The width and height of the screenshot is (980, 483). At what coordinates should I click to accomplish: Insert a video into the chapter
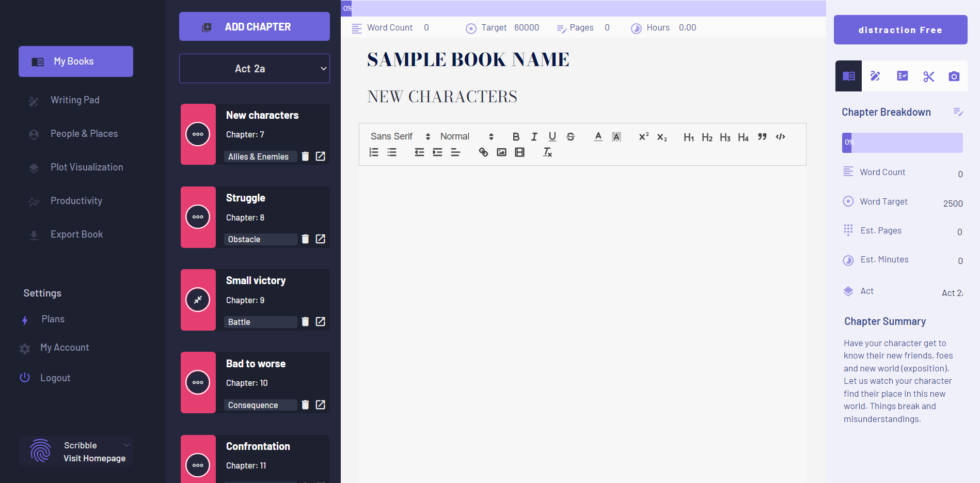(x=519, y=152)
